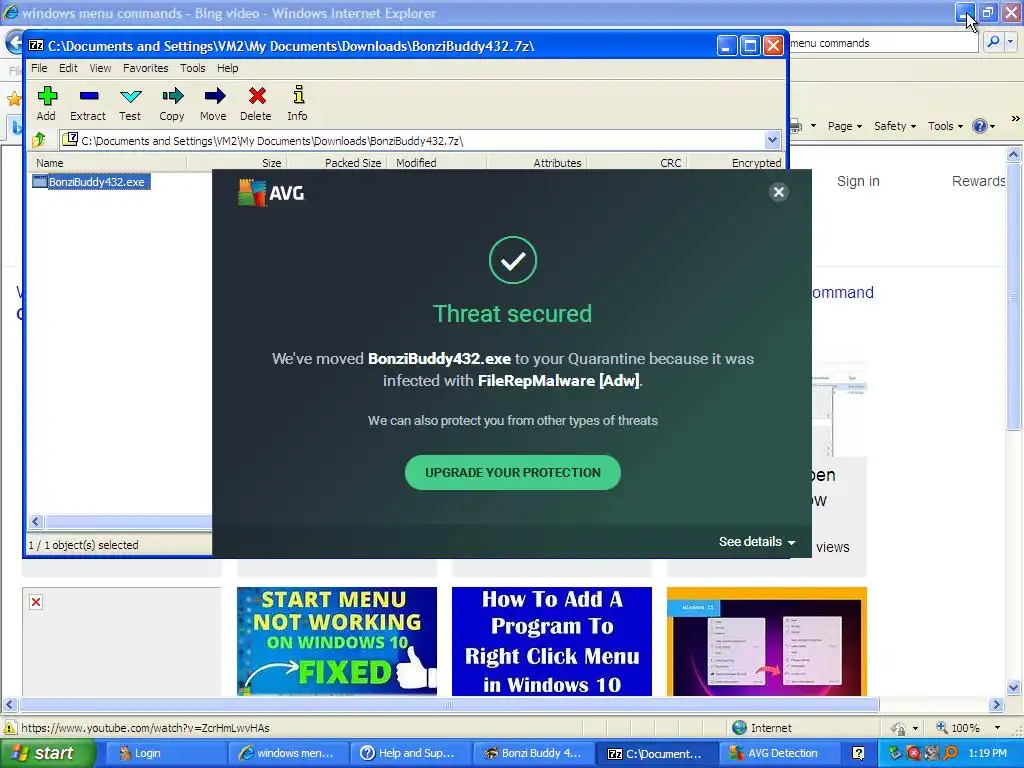Run Test on the archive
Viewport: 1024px width, 768px height.
(130, 103)
